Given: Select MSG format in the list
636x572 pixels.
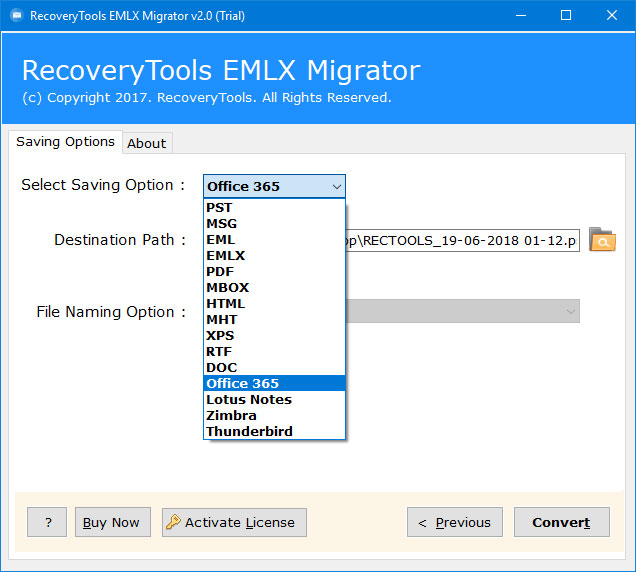Looking at the screenshot, I should click(x=222, y=224).
